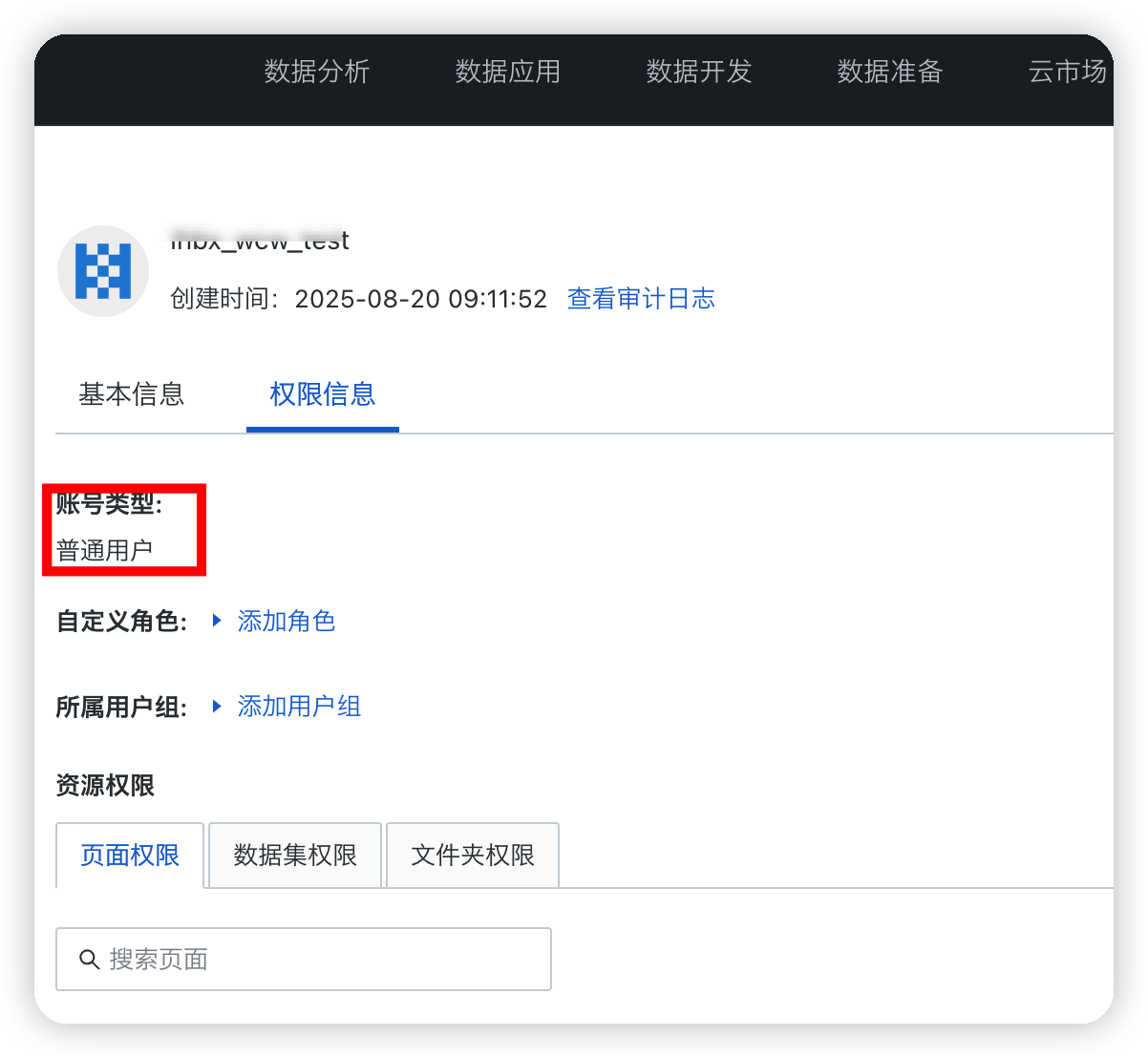1148x1058 pixels.
Task: Click the 添加用户组 link
Action: (x=299, y=707)
